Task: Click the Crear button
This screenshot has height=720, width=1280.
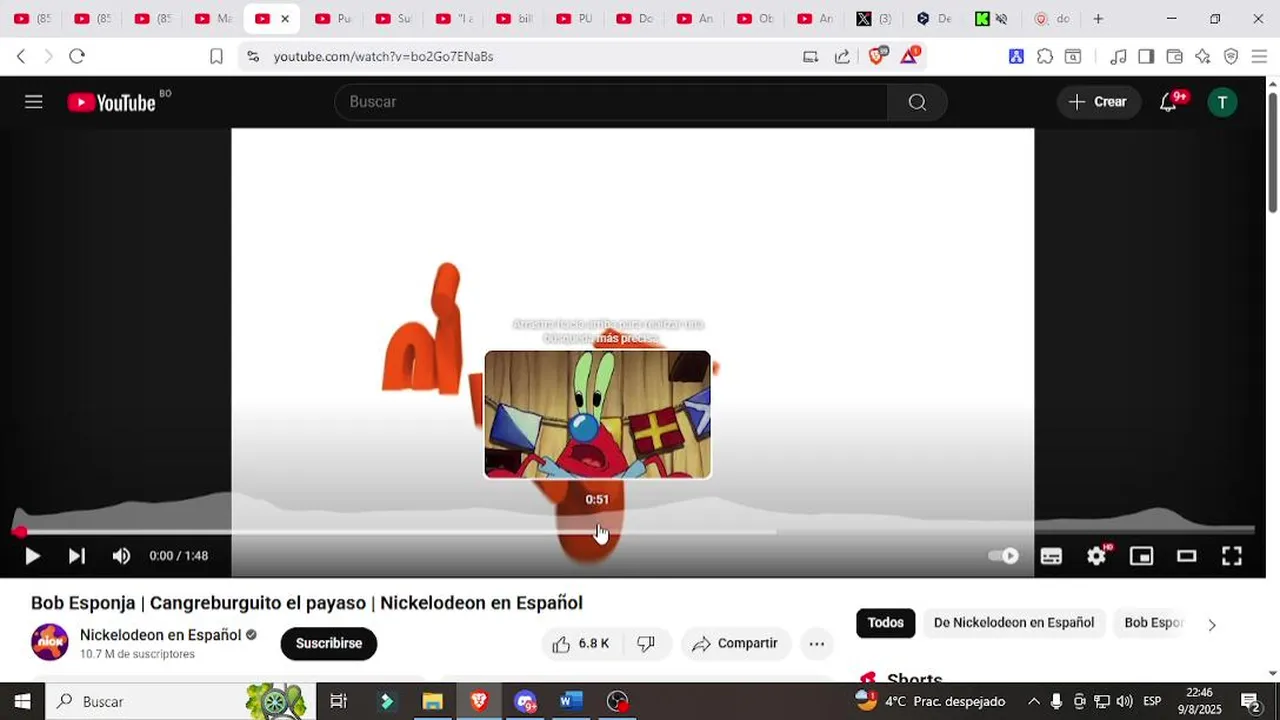Action: [x=1098, y=102]
